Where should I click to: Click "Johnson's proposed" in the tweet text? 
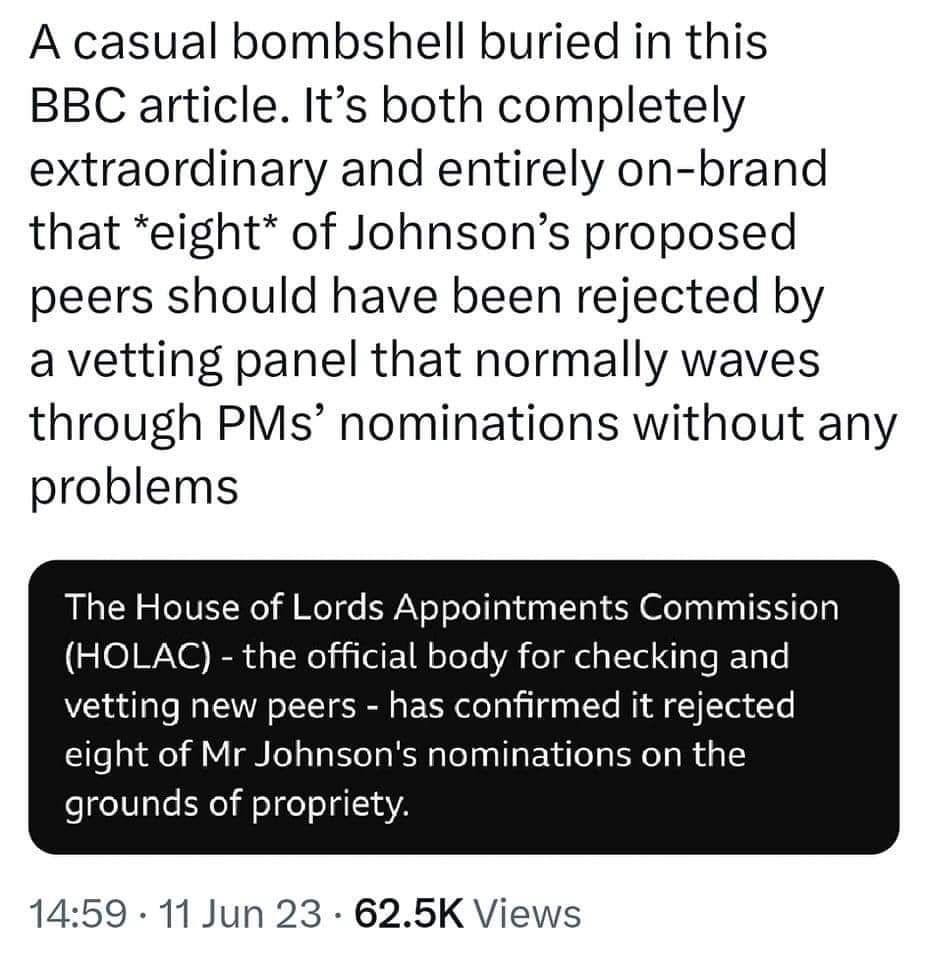pyautogui.click(x=572, y=233)
